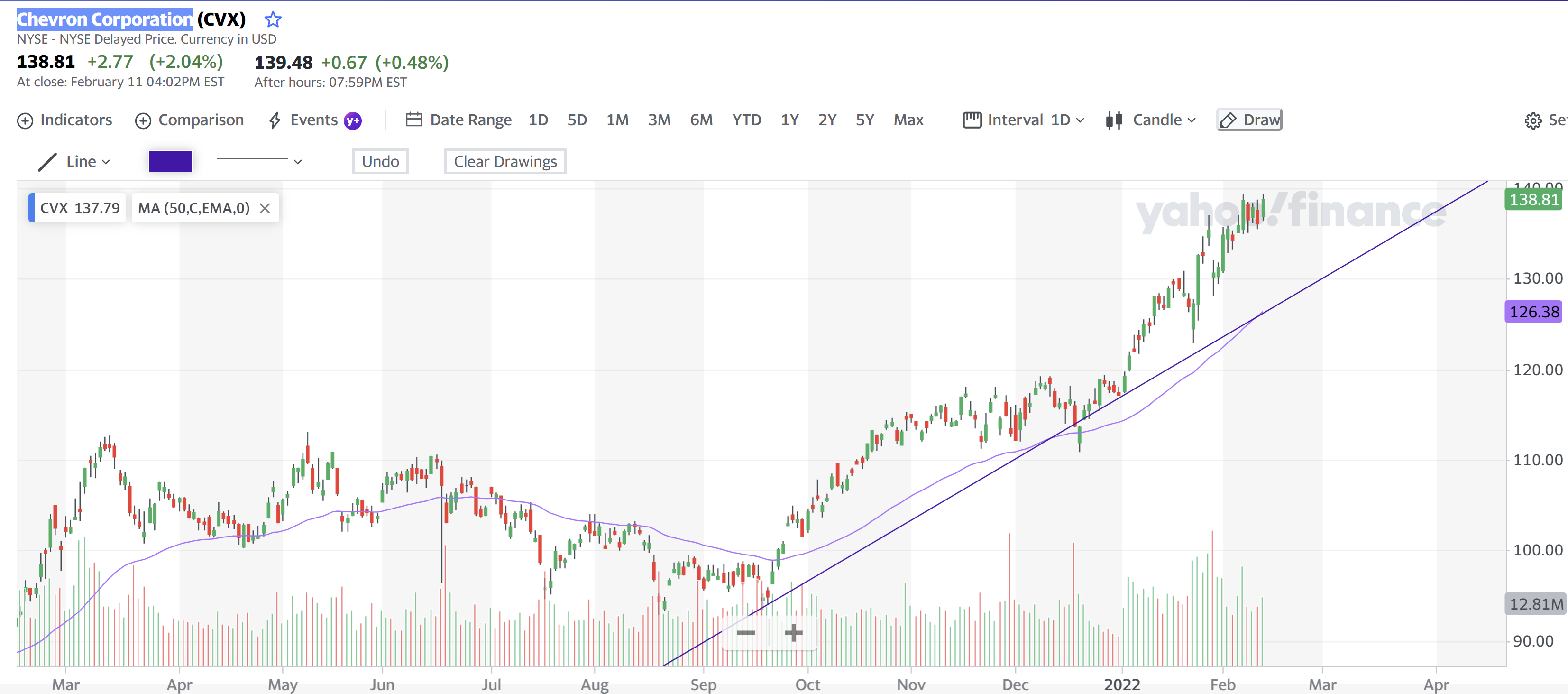Open chart Settings gear icon
The image size is (1568, 694).
(1533, 120)
